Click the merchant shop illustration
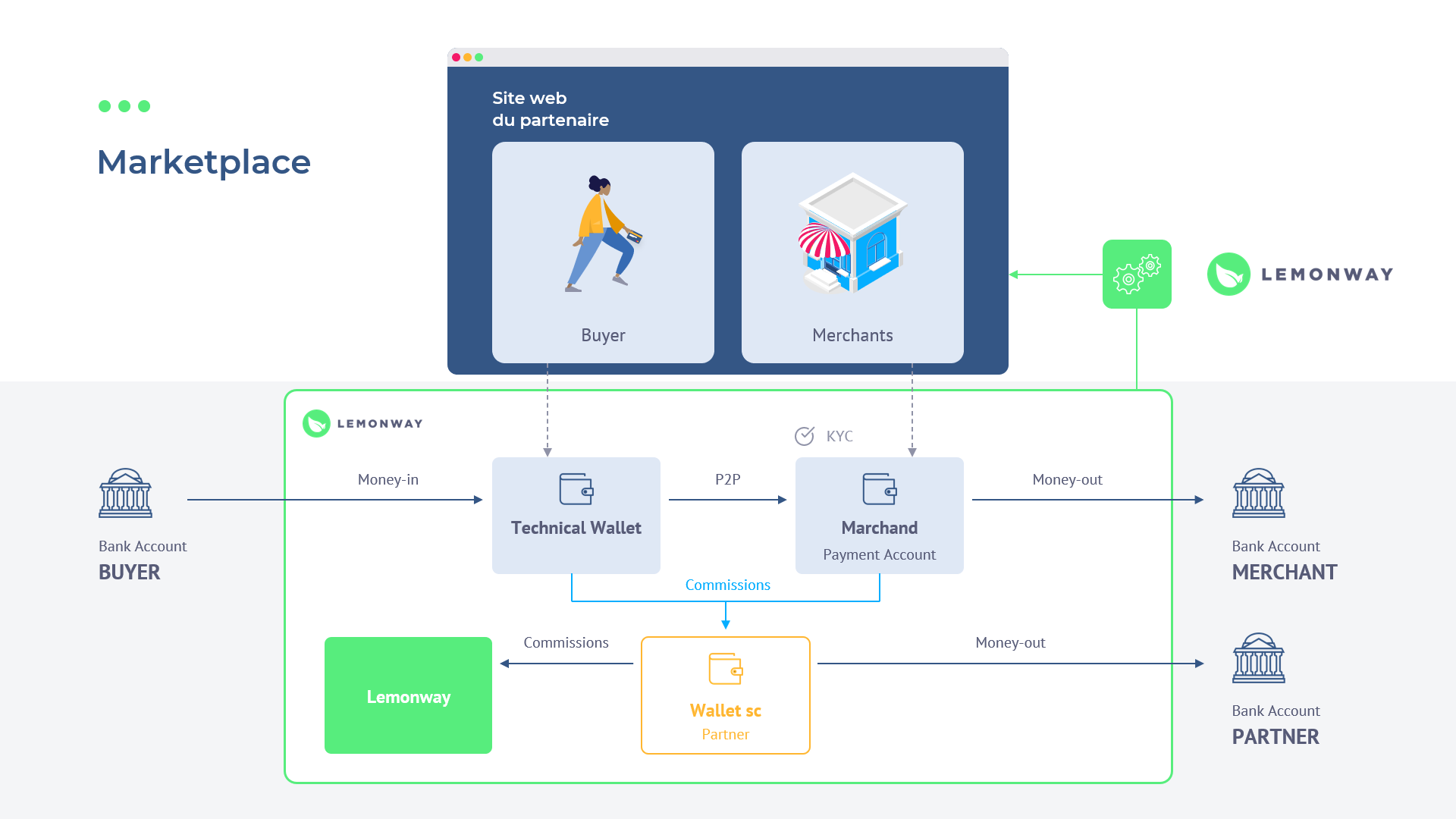This screenshot has width=1456, height=819. tap(853, 234)
